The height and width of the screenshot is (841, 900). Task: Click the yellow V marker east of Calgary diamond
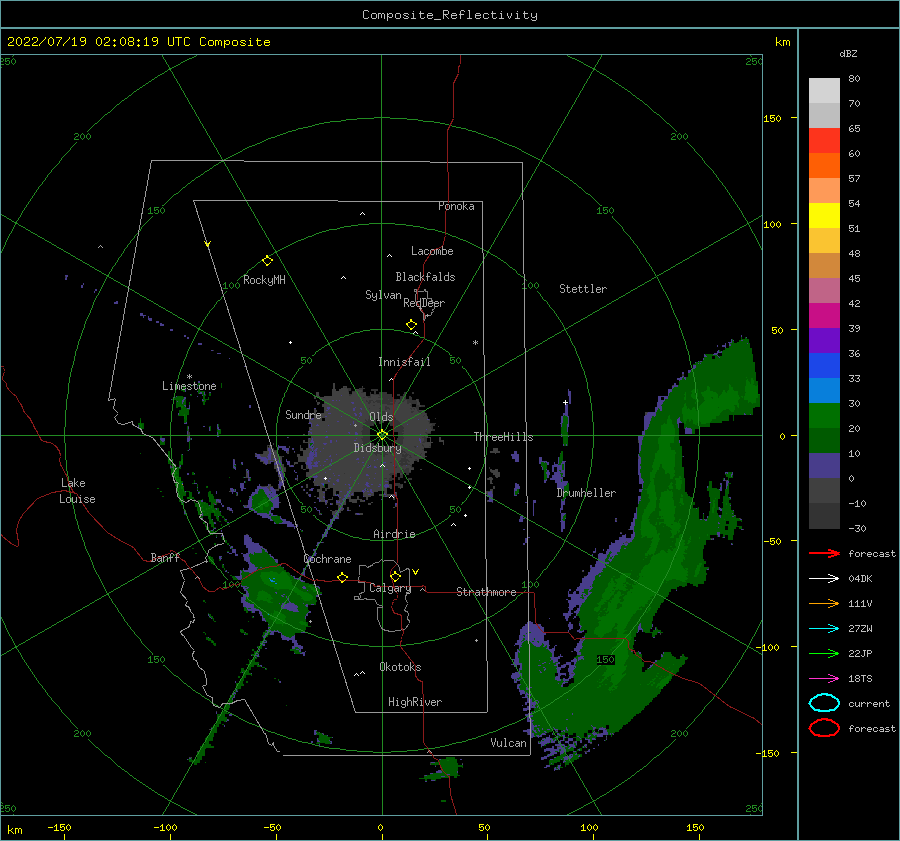(x=416, y=572)
